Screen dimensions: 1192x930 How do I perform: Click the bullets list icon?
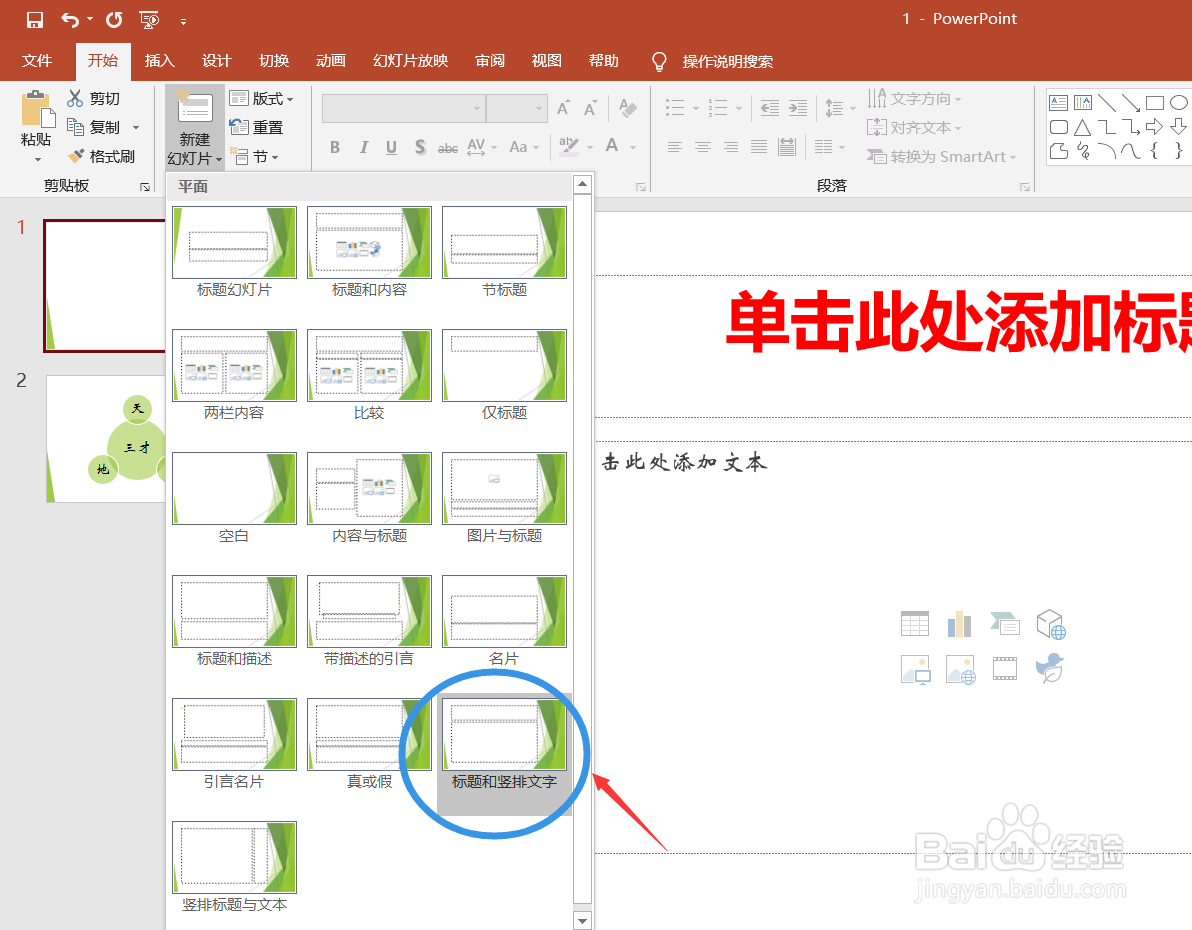point(675,108)
